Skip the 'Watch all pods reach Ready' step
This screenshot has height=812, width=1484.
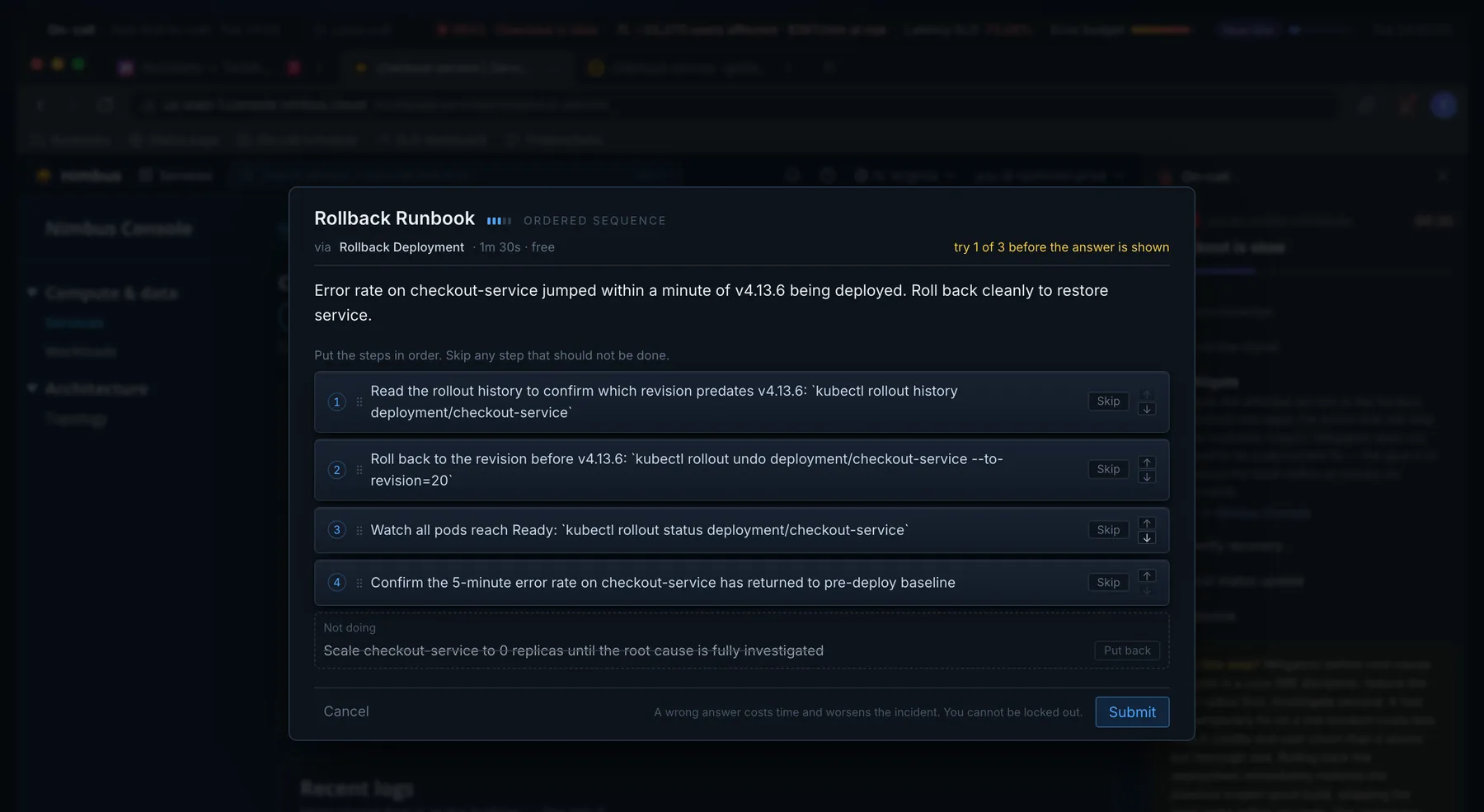[x=1108, y=530]
